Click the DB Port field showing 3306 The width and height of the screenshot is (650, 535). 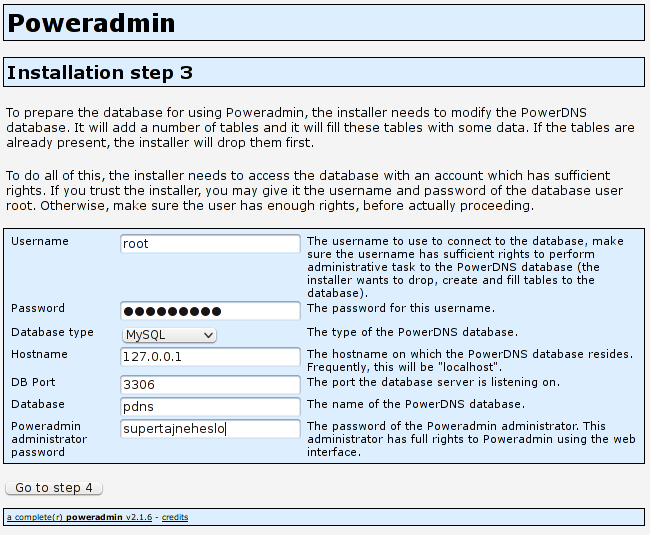[210, 385]
